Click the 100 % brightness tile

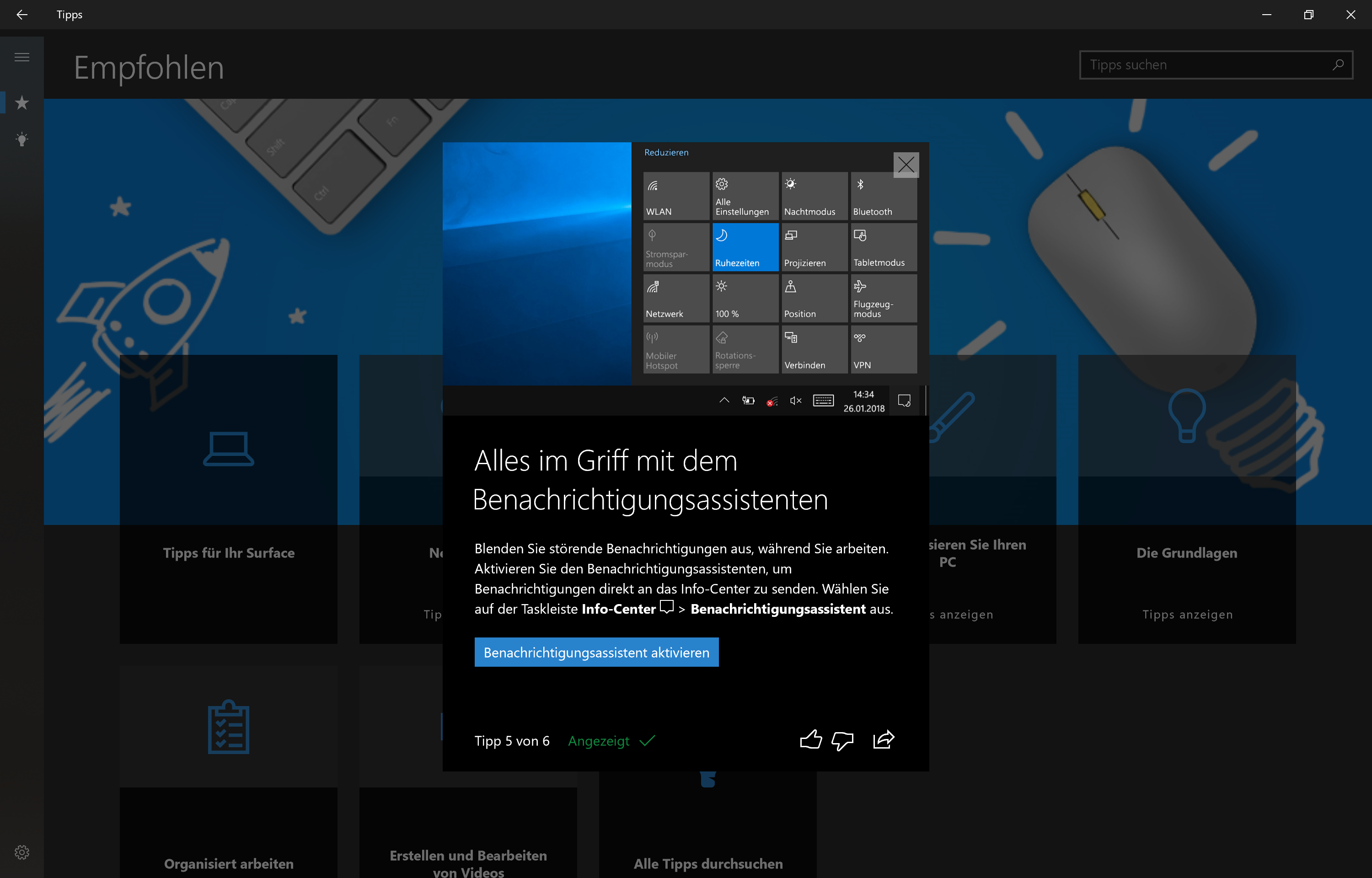click(x=745, y=298)
